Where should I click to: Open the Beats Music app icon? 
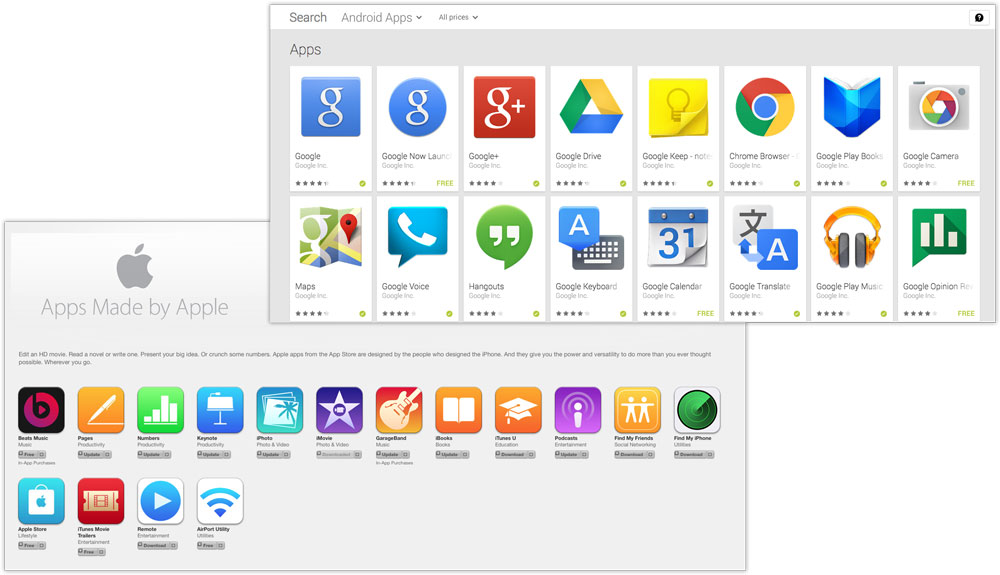point(41,410)
